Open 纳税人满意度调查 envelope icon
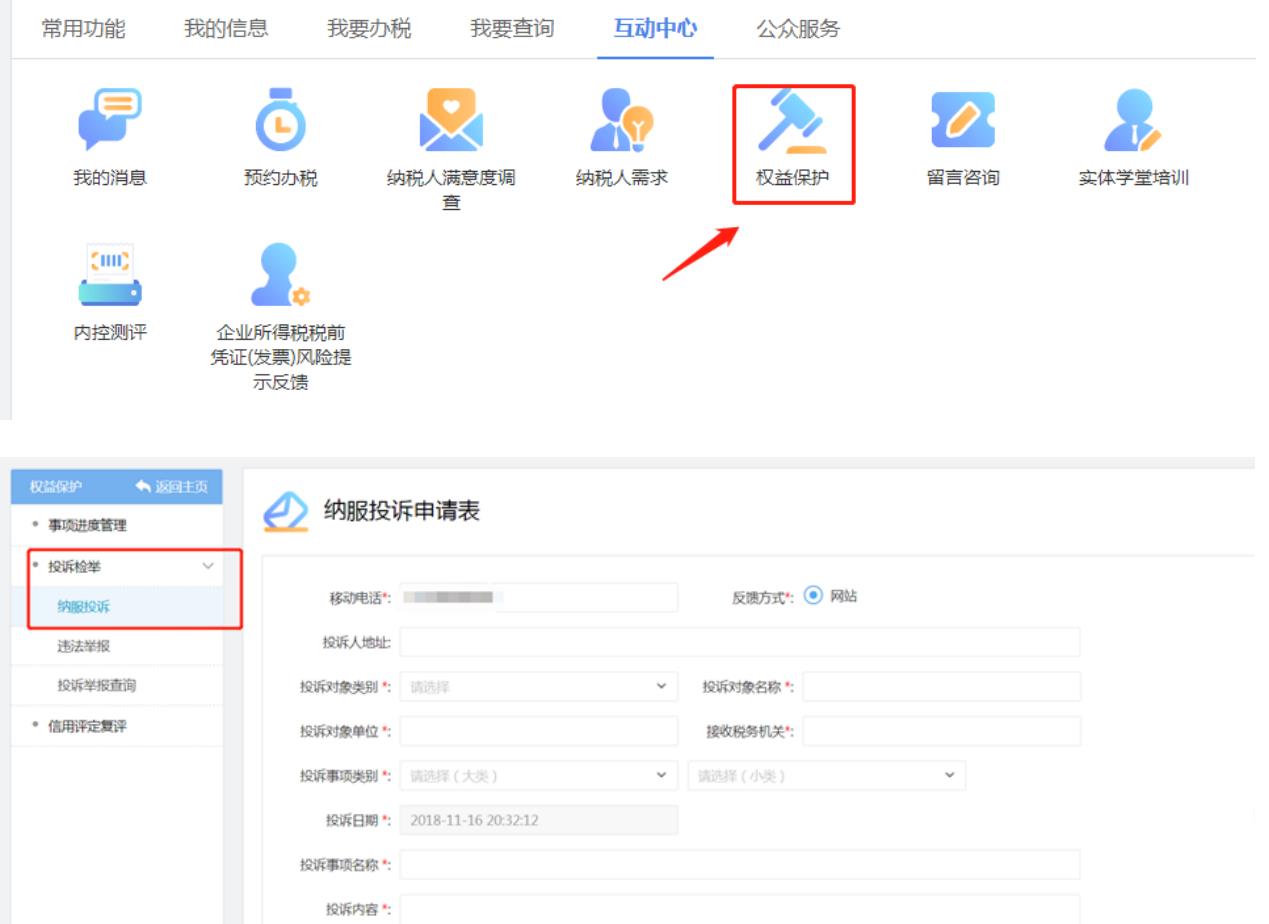Image resolution: width=1269 pixels, height=924 pixels. coord(451,120)
